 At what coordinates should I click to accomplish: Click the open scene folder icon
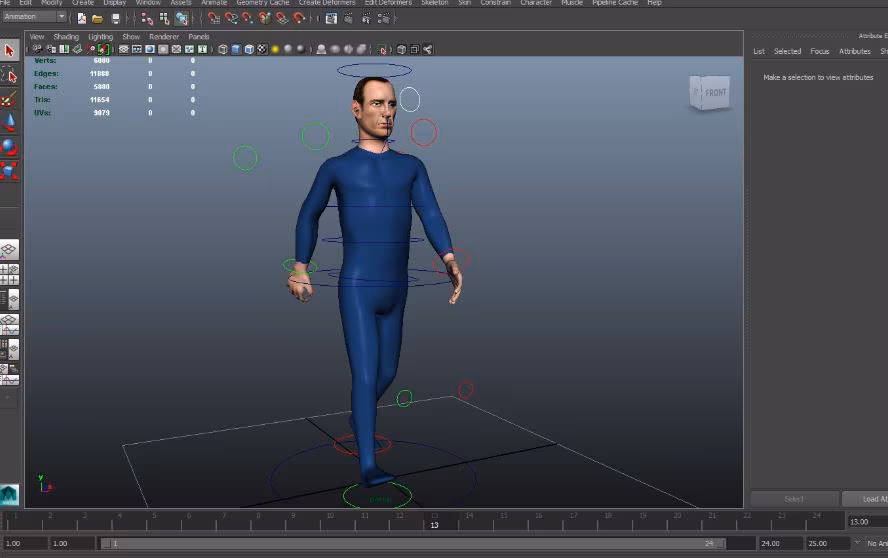97,19
